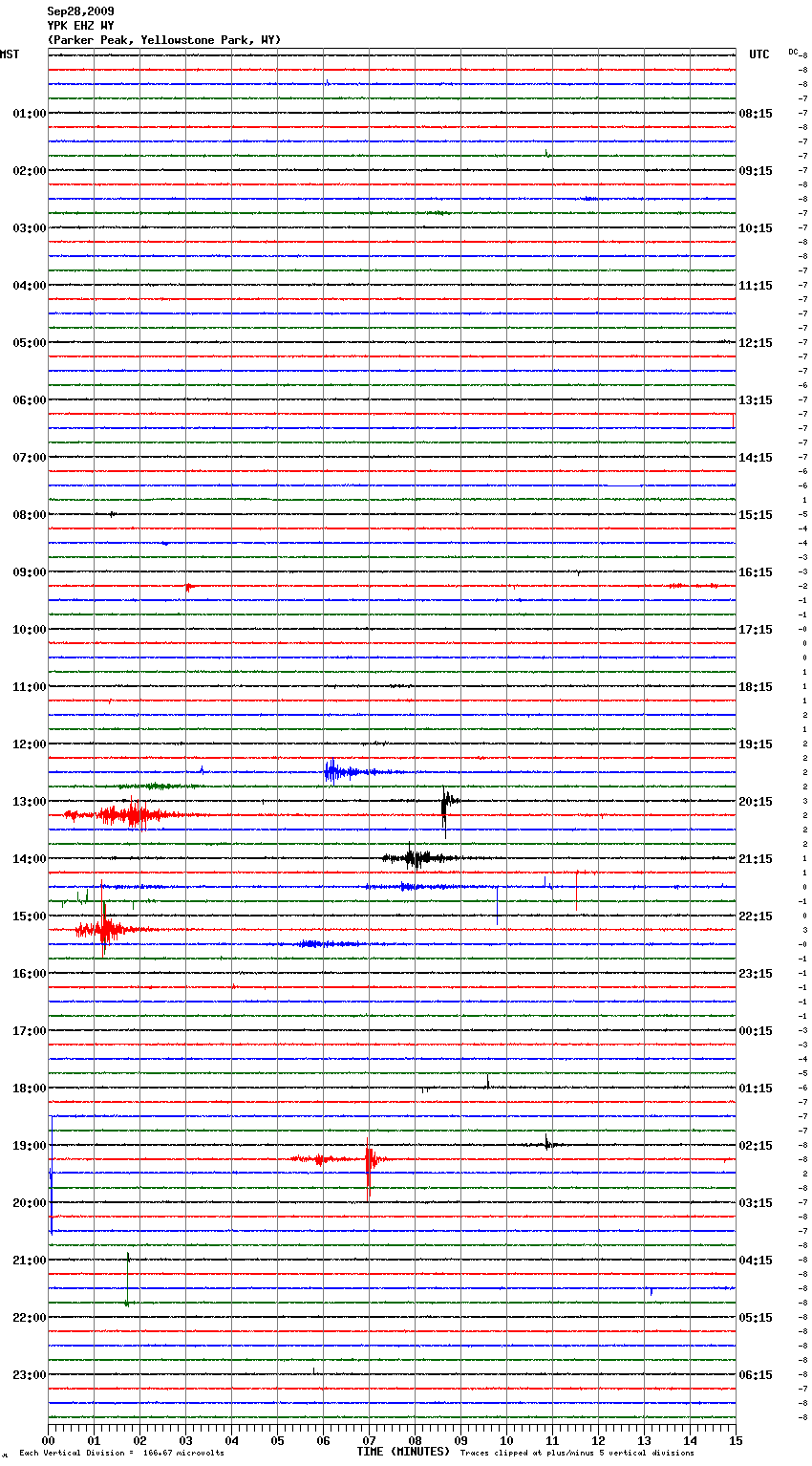This screenshot has height=1466, width=812.
Task: Select the 21:00 MST time label
Action: click(30, 1261)
